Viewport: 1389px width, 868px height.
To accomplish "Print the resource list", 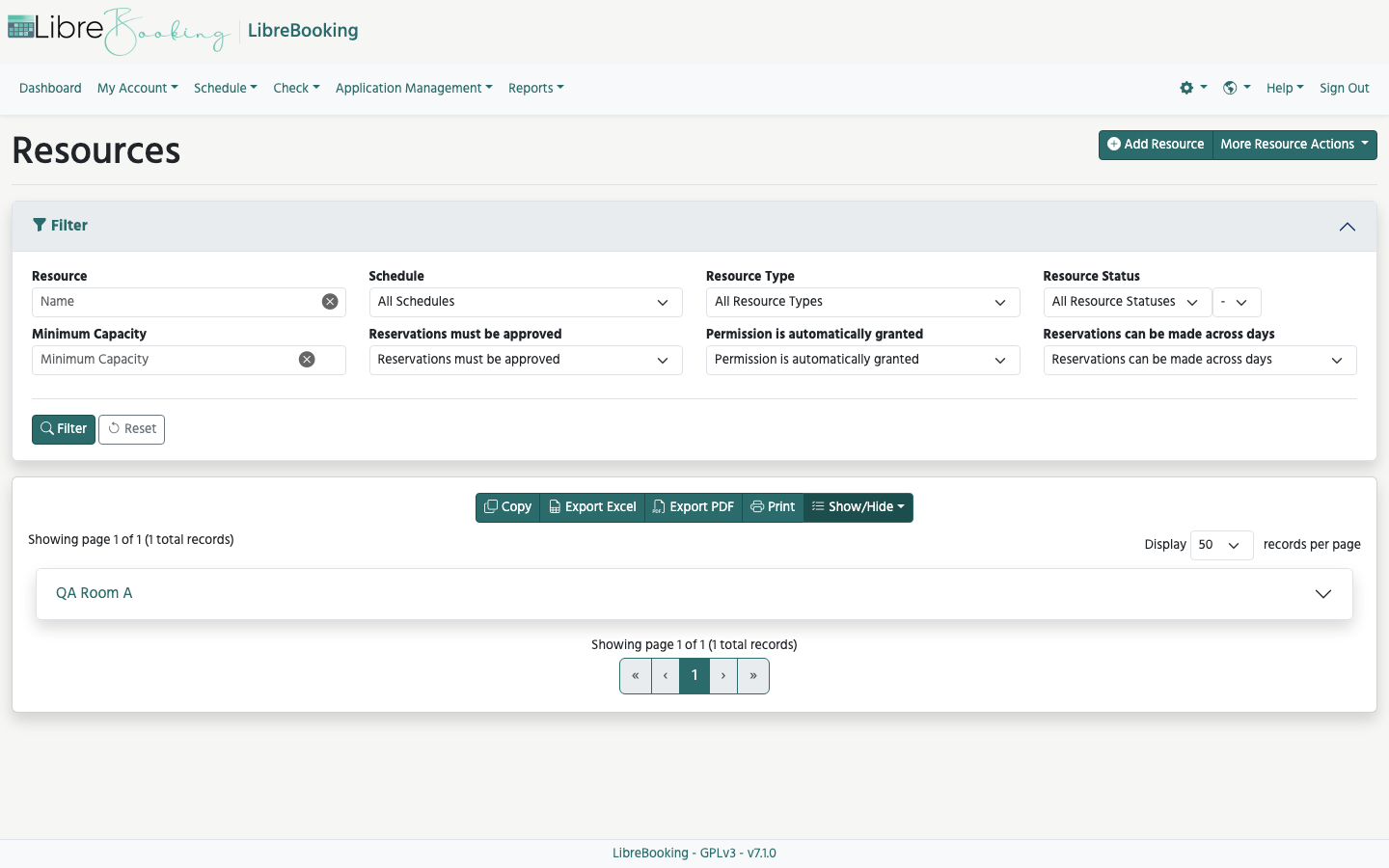I will click(x=773, y=507).
